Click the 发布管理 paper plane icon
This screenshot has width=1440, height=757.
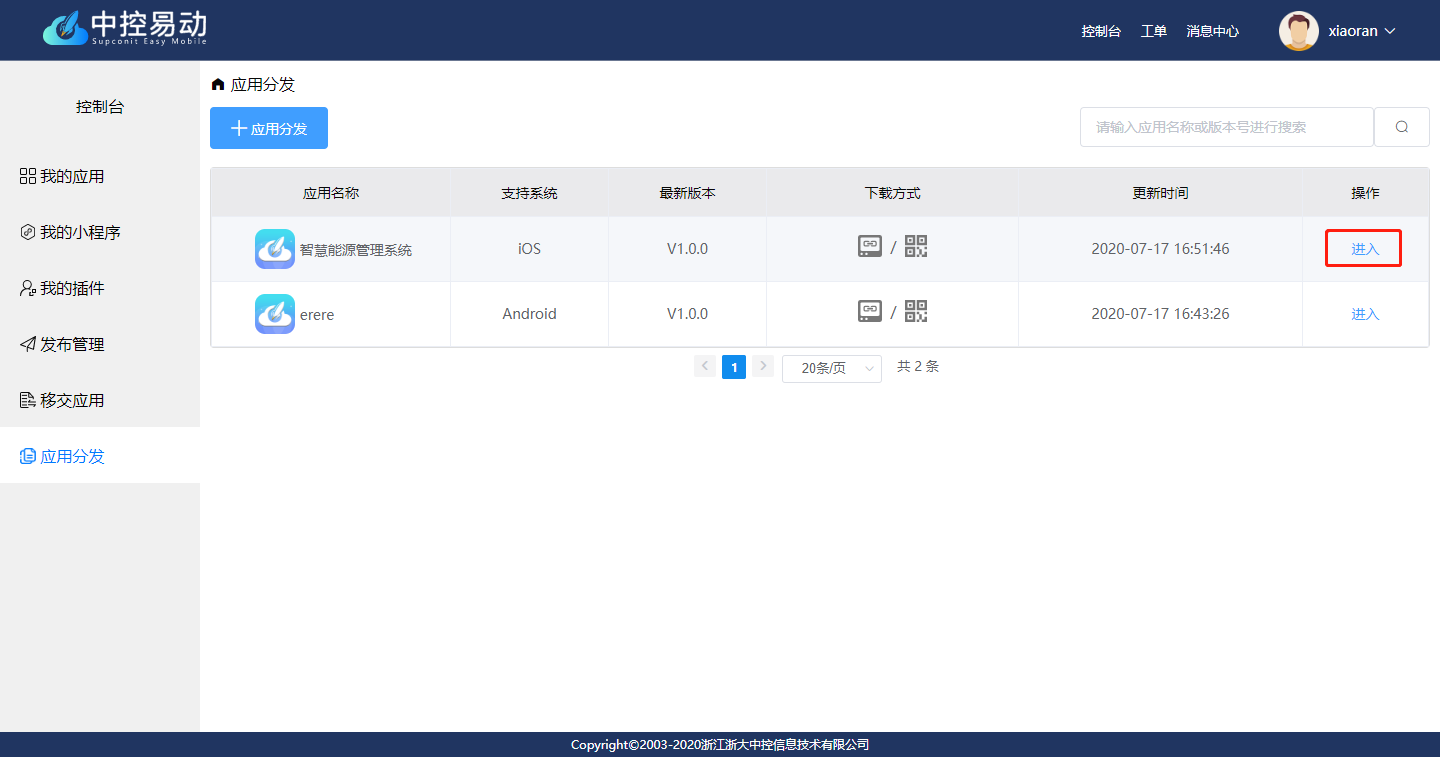click(28, 344)
